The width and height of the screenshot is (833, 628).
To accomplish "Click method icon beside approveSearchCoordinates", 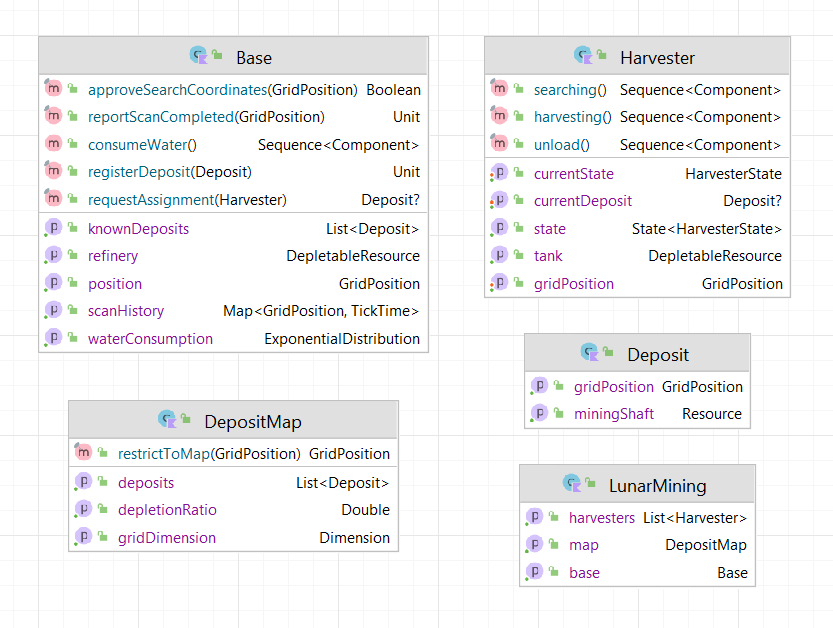I will click(53, 88).
